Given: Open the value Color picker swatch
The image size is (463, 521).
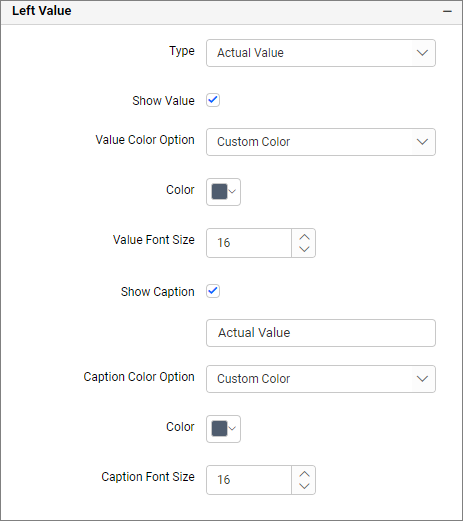Looking at the screenshot, I should pyautogui.click(x=223, y=192).
